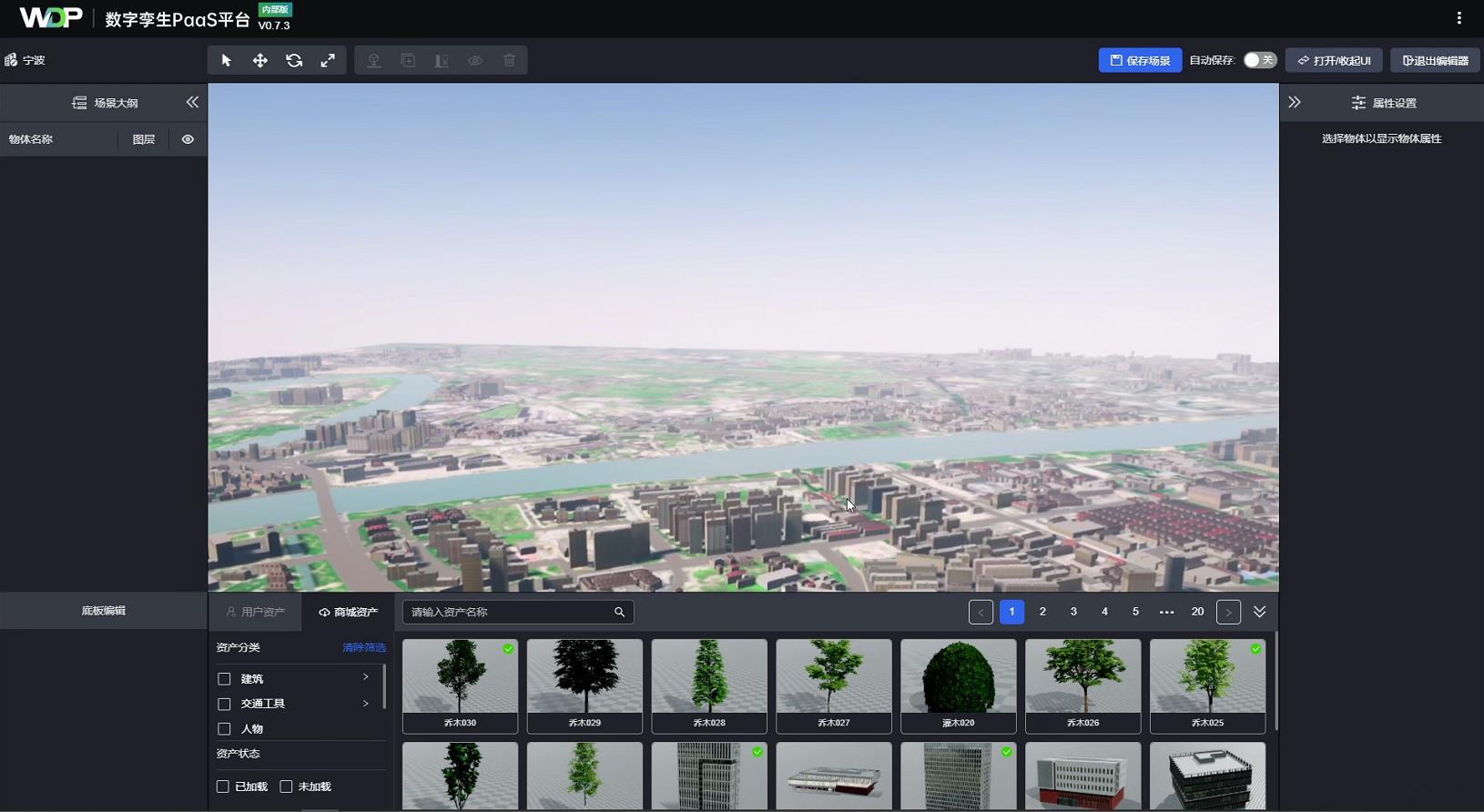
Task: Switch to the 用户资产 tab
Action: pyautogui.click(x=256, y=613)
